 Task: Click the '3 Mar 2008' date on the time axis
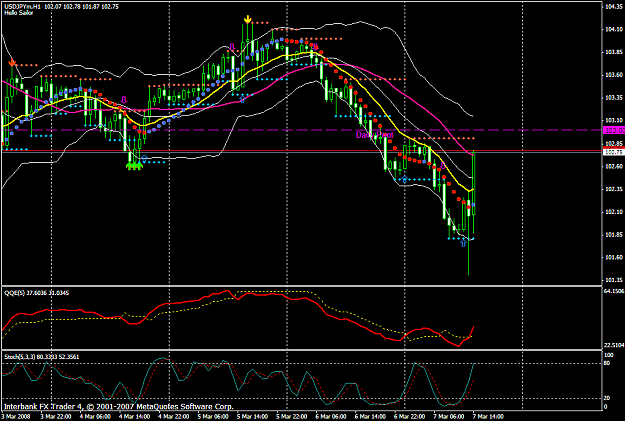pos(15,417)
